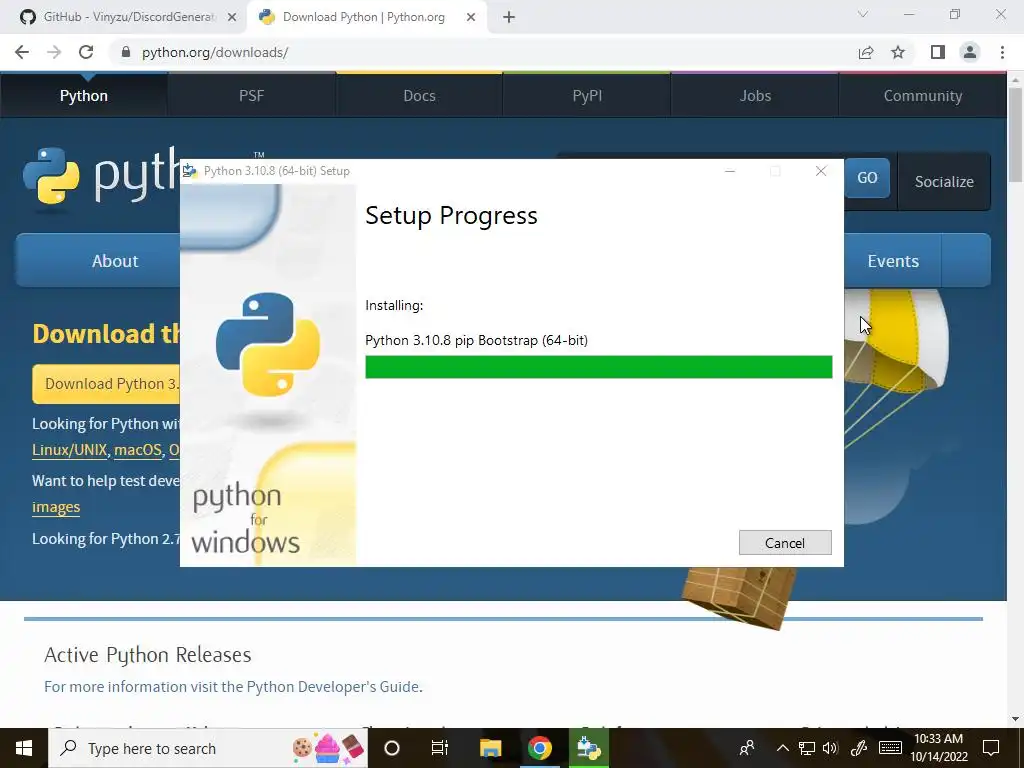Viewport: 1024px width, 768px height.
Task: Click the green installation progress bar
Action: (598, 367)
